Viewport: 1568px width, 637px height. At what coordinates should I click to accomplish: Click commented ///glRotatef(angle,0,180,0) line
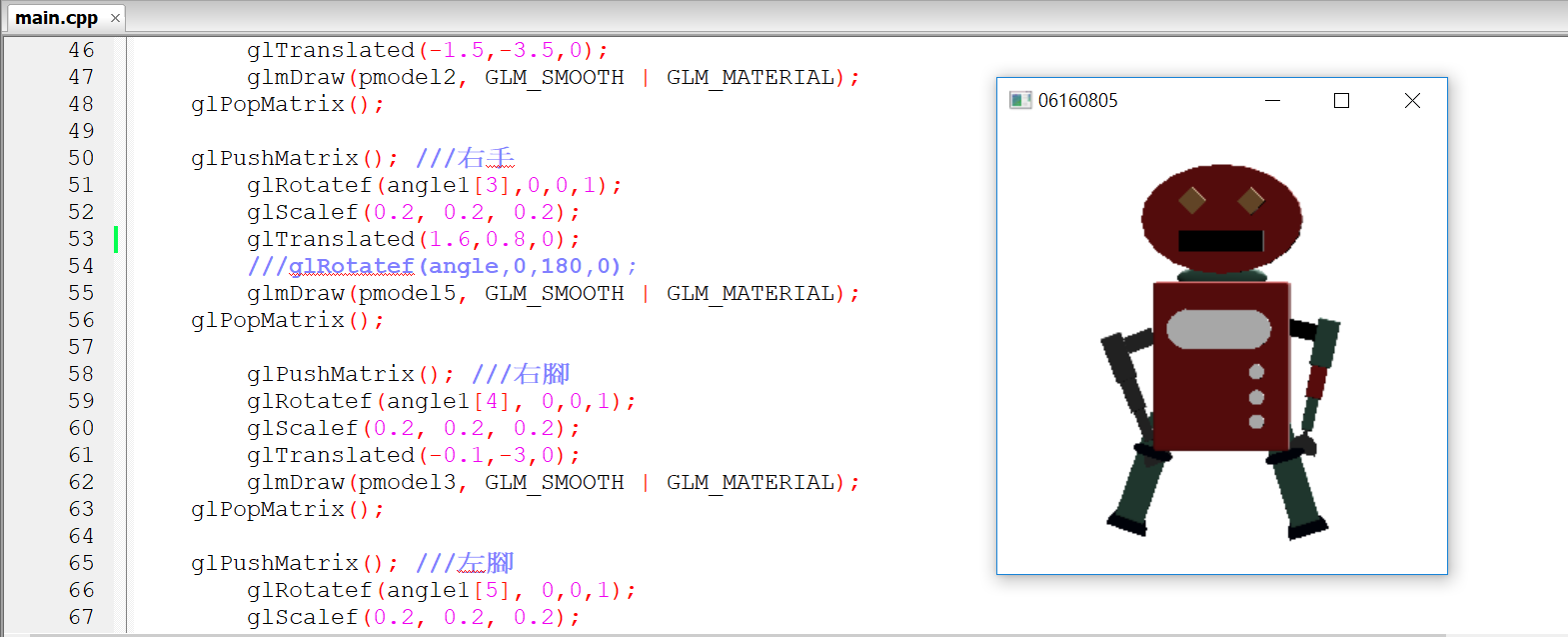[441, 266]
